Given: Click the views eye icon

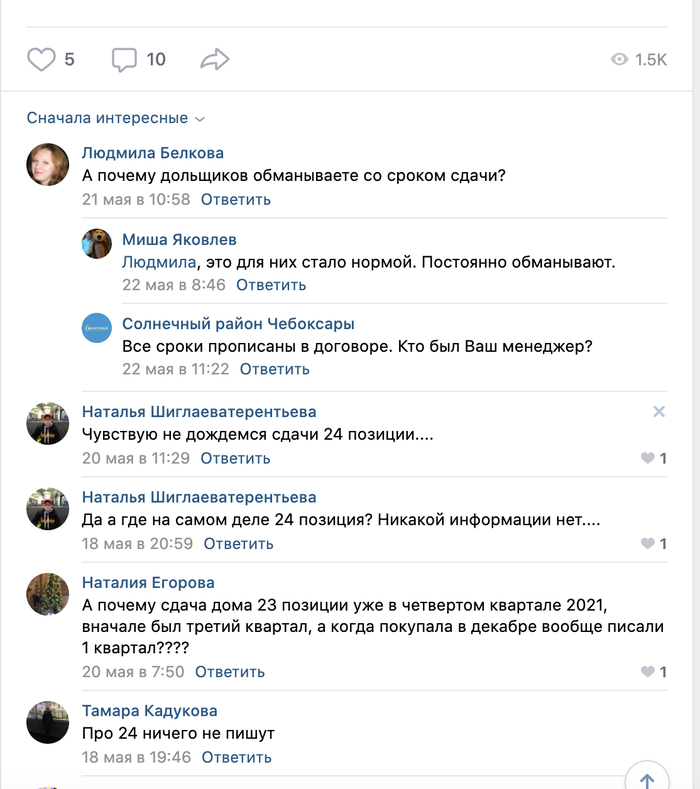Looking at the screenshot, I should click(x=619, y=60).
